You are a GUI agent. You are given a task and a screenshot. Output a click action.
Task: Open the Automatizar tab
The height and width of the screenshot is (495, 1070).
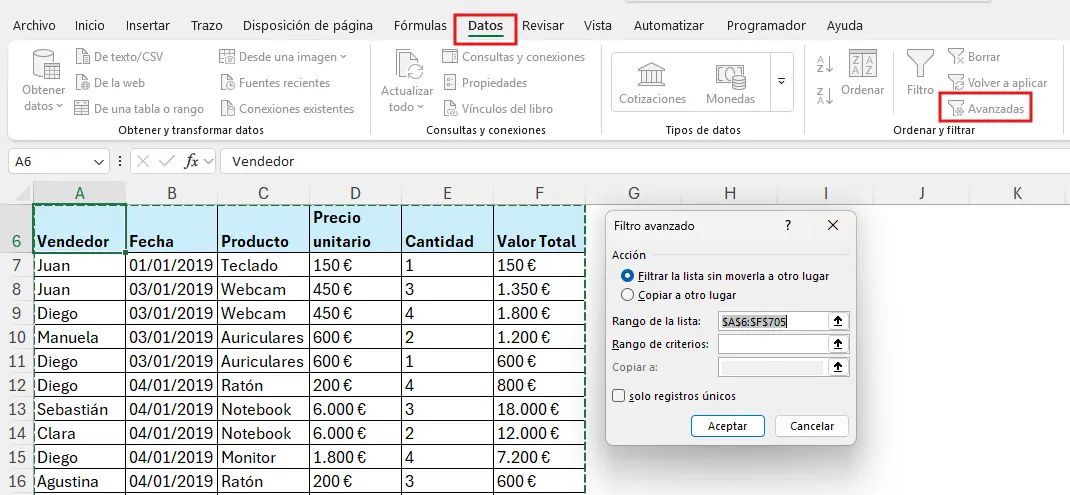tap(669, 25)
